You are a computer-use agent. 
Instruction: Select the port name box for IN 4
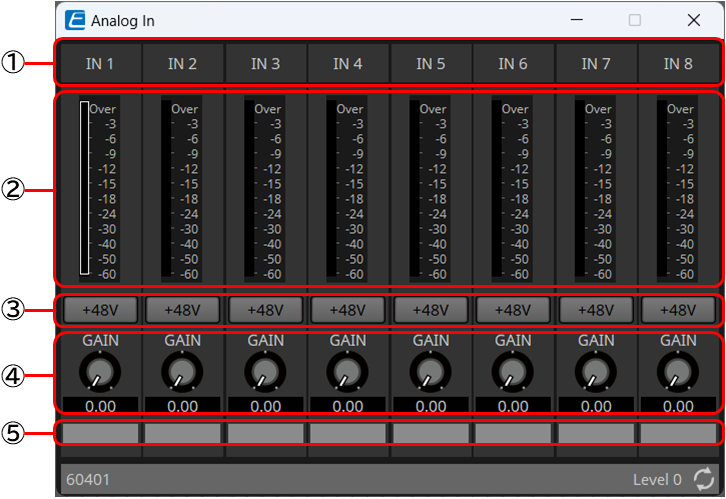348,433
